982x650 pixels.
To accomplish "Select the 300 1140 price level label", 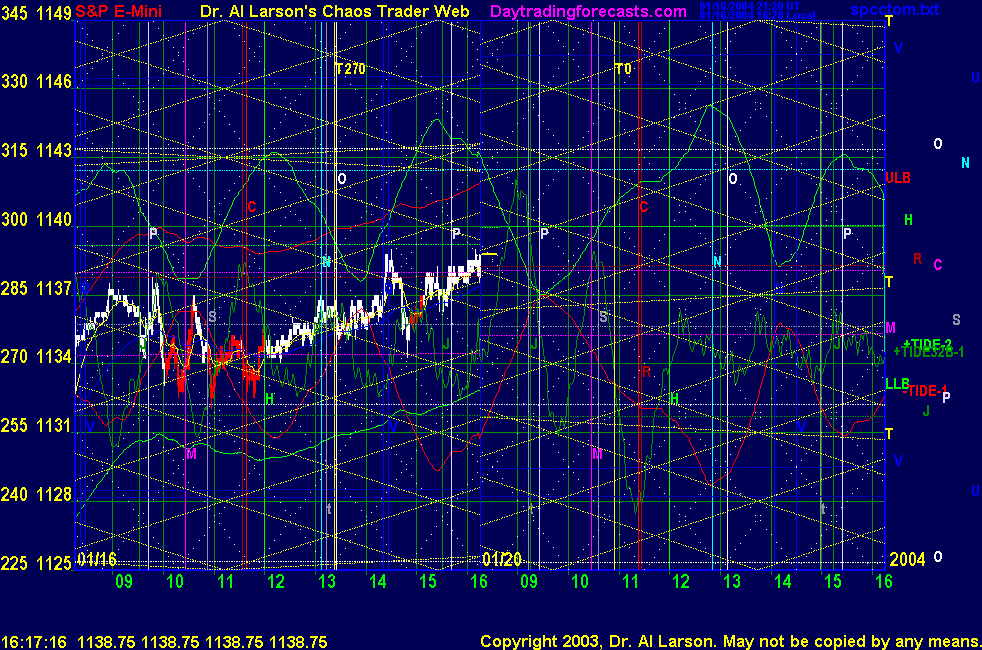I will [36, 219].
